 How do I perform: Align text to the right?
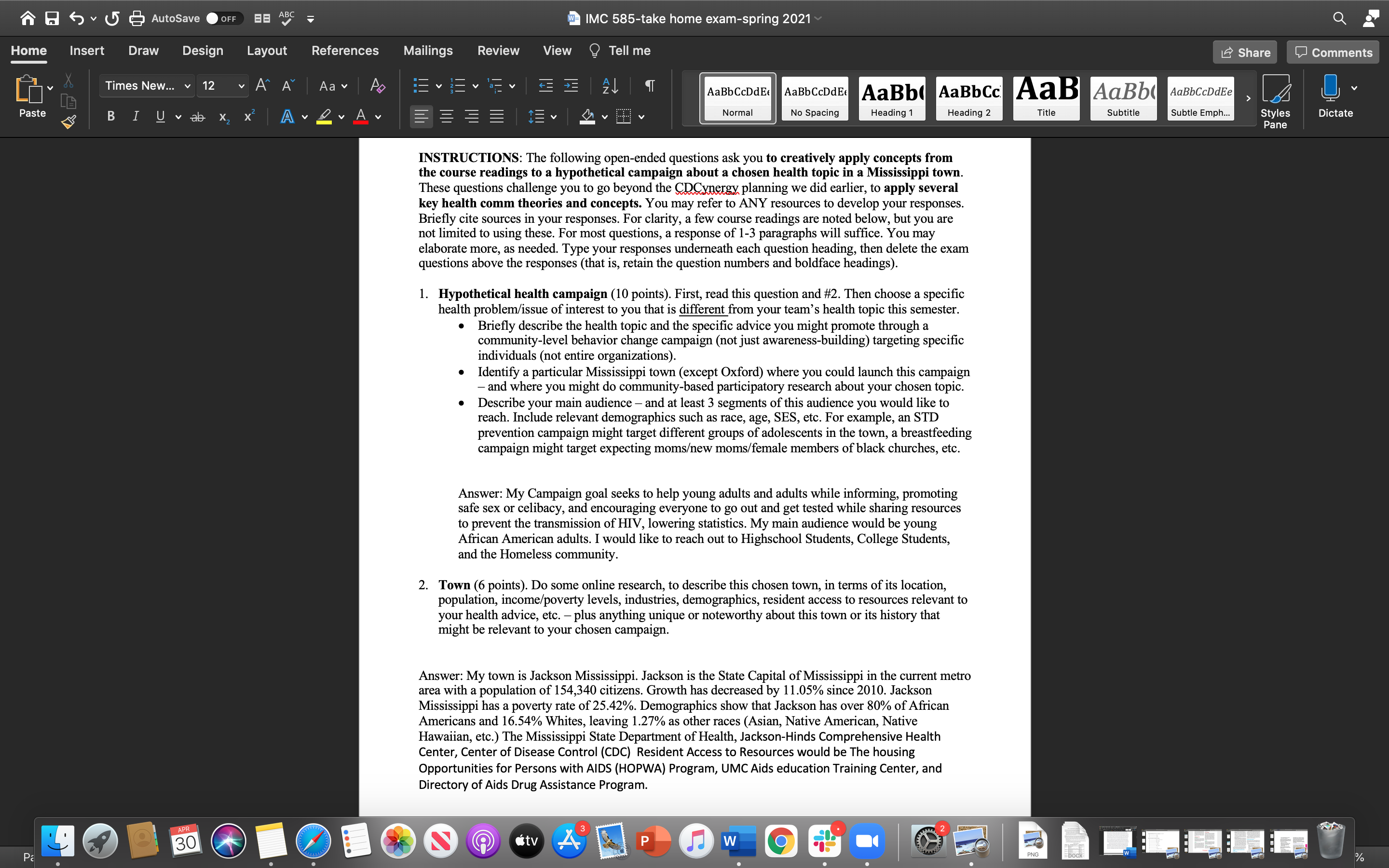click(x=471, y=117)
